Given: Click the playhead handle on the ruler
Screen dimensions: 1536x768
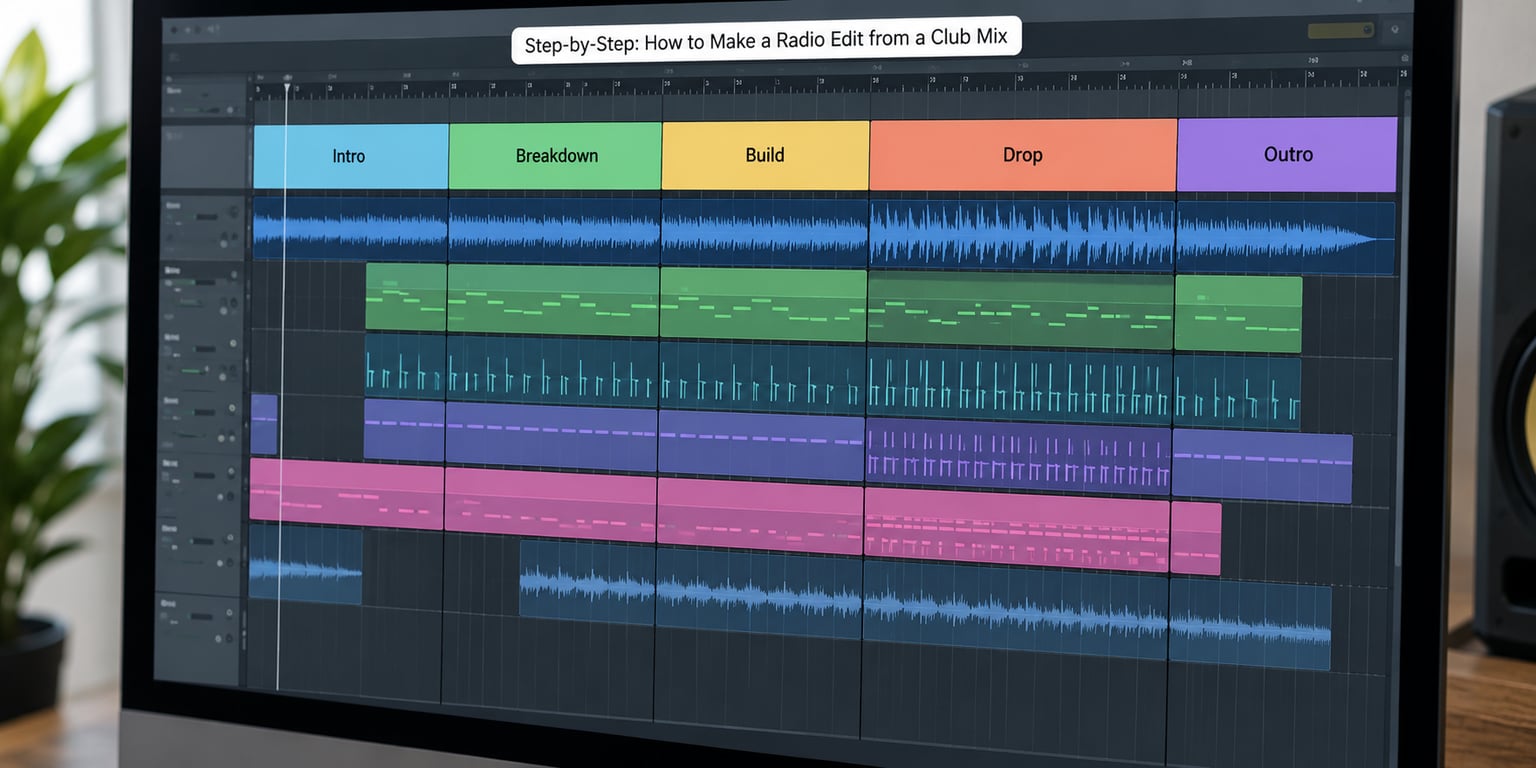Looking at the screenshot, I should coord(287,87).
